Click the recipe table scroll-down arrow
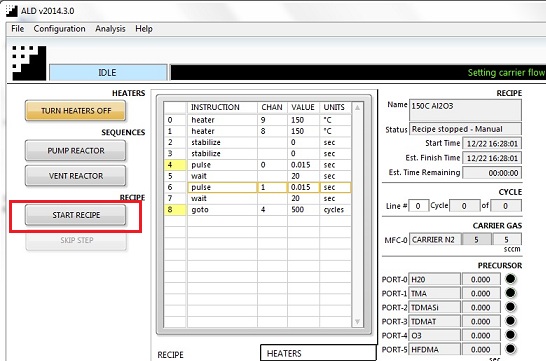The height and width of the screenshot is (361, 546). 357,322
